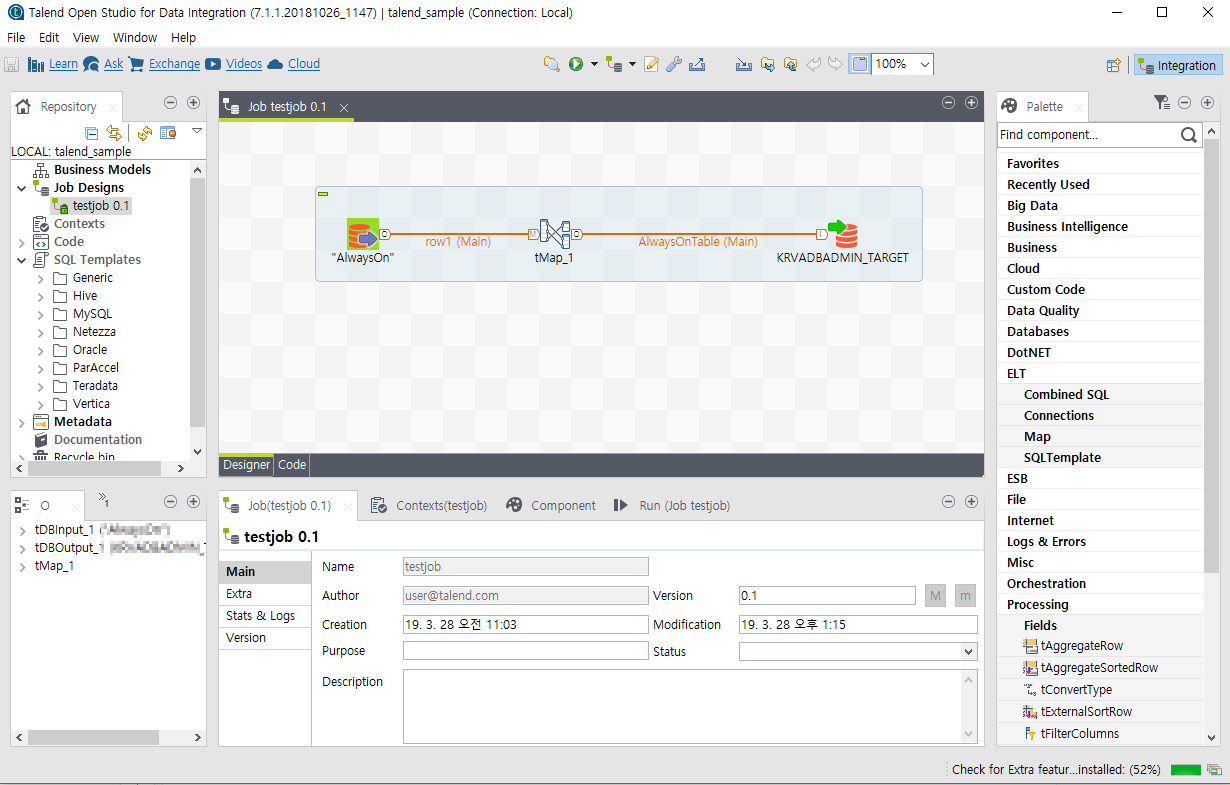Select the tMap_1 component on canvas
This screenshot has width=1230, height=785.
coord(555,235)
